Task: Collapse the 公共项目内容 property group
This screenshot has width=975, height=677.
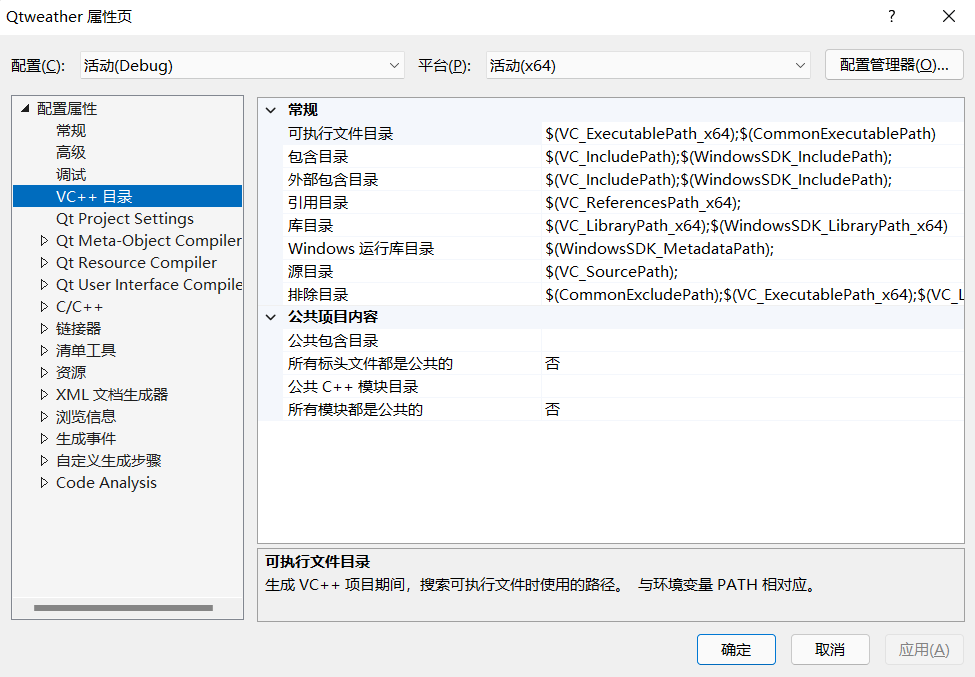Action: [x=271, y=317]
